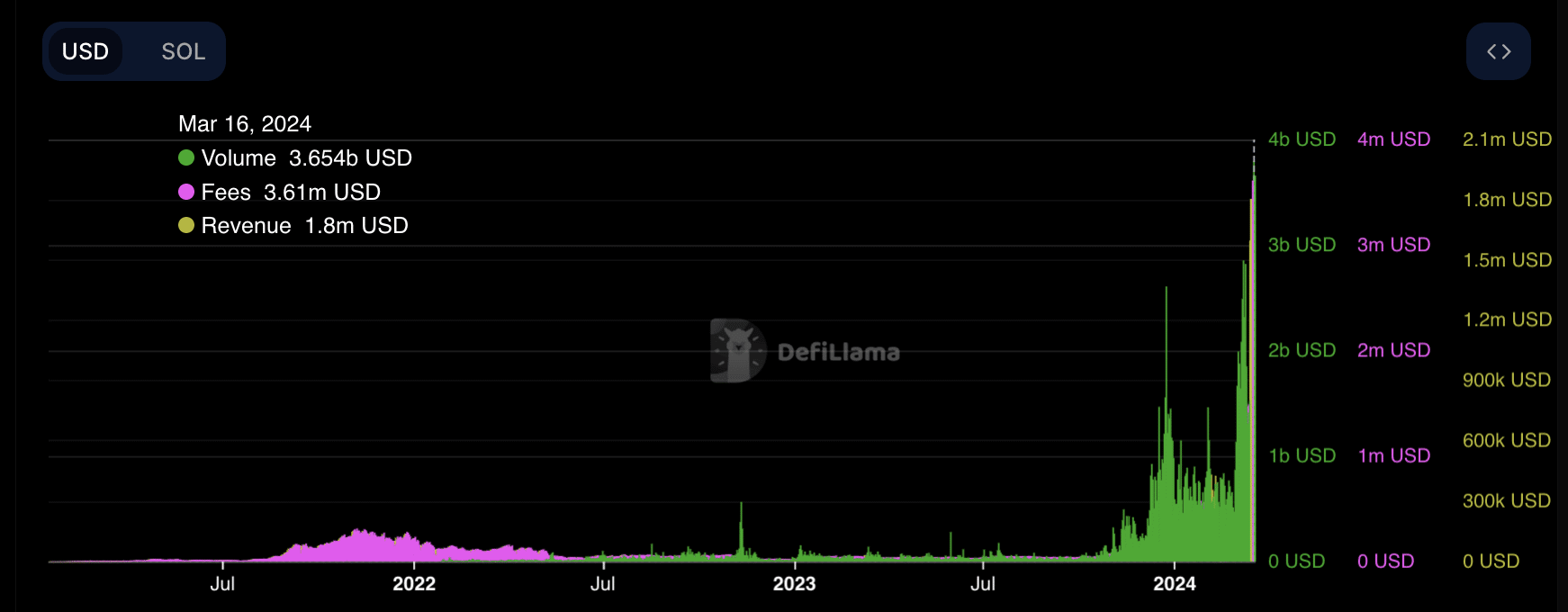Screen dimensions: 1568x612
Task: Click the yellow 900k USD axis label
Action: (1507, 381)
